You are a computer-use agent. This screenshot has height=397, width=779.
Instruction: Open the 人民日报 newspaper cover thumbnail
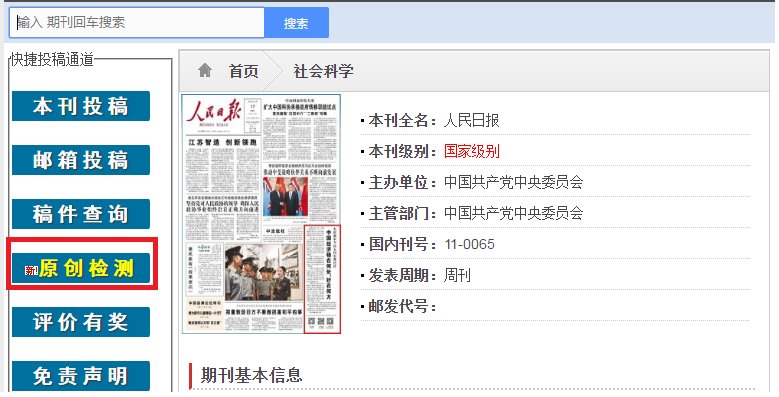(261, 214)
